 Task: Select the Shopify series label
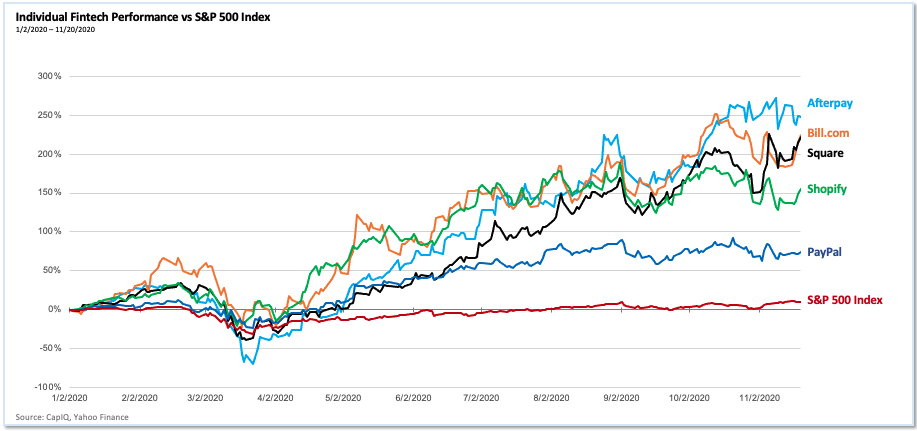[x=829, y=189]
